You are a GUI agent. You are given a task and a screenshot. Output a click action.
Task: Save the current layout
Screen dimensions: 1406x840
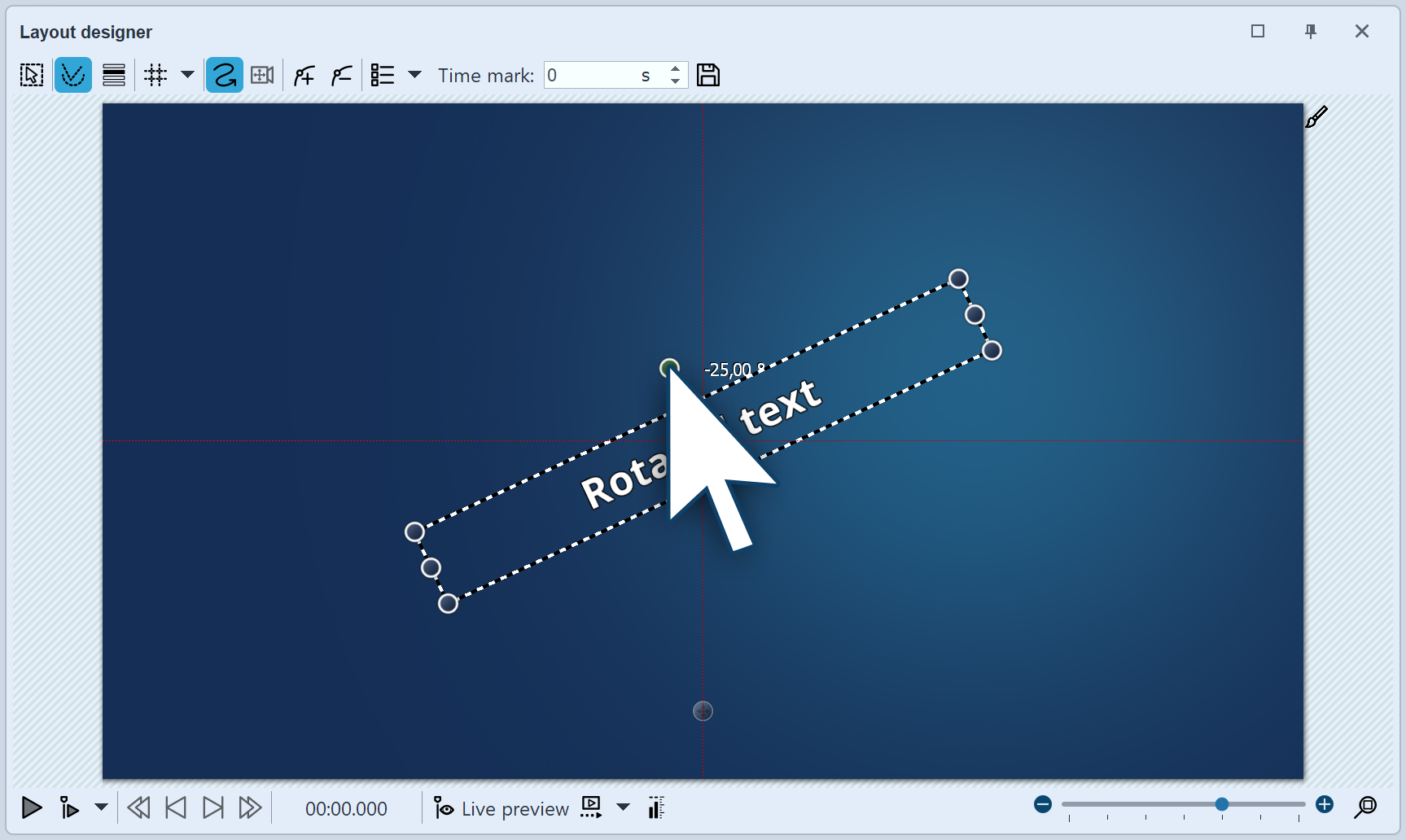707,74
